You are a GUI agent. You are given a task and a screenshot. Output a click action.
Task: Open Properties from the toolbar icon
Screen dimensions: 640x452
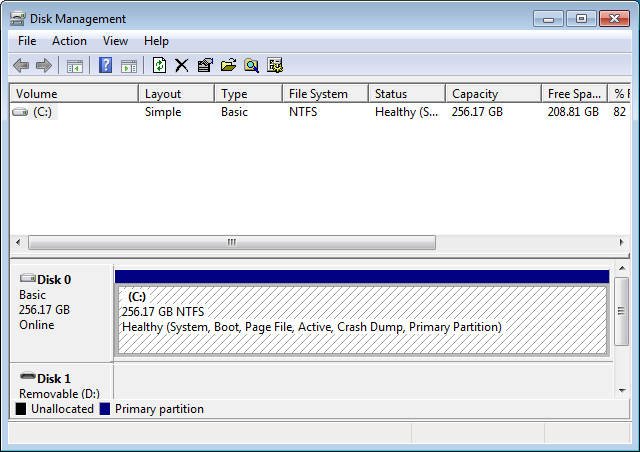click(205, 65)
